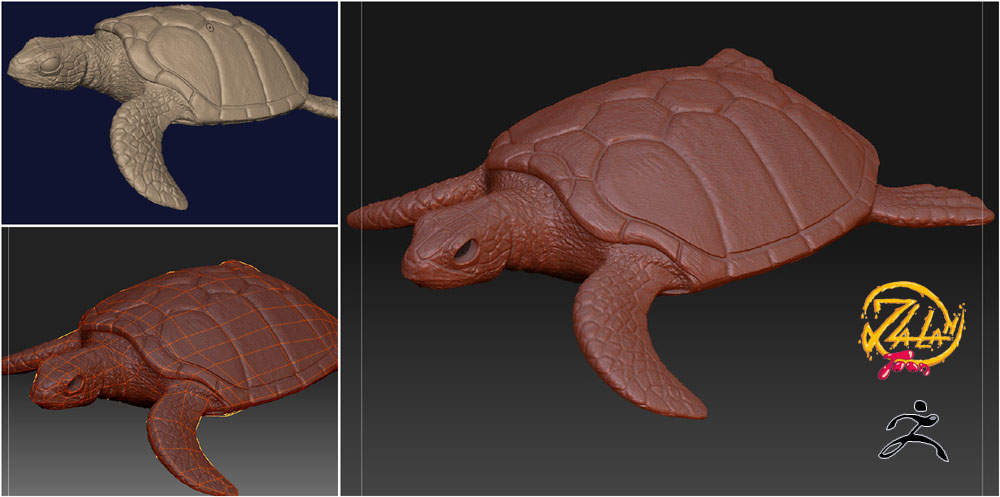Open the beige turtle render on navy background
This screenshot has width=1000, height=497.
pos(169,112)
